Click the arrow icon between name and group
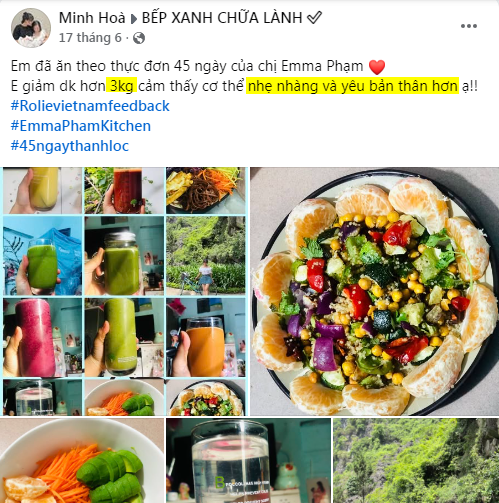The width and height of the screenshot is (499, 503). [x=134, y=19]
